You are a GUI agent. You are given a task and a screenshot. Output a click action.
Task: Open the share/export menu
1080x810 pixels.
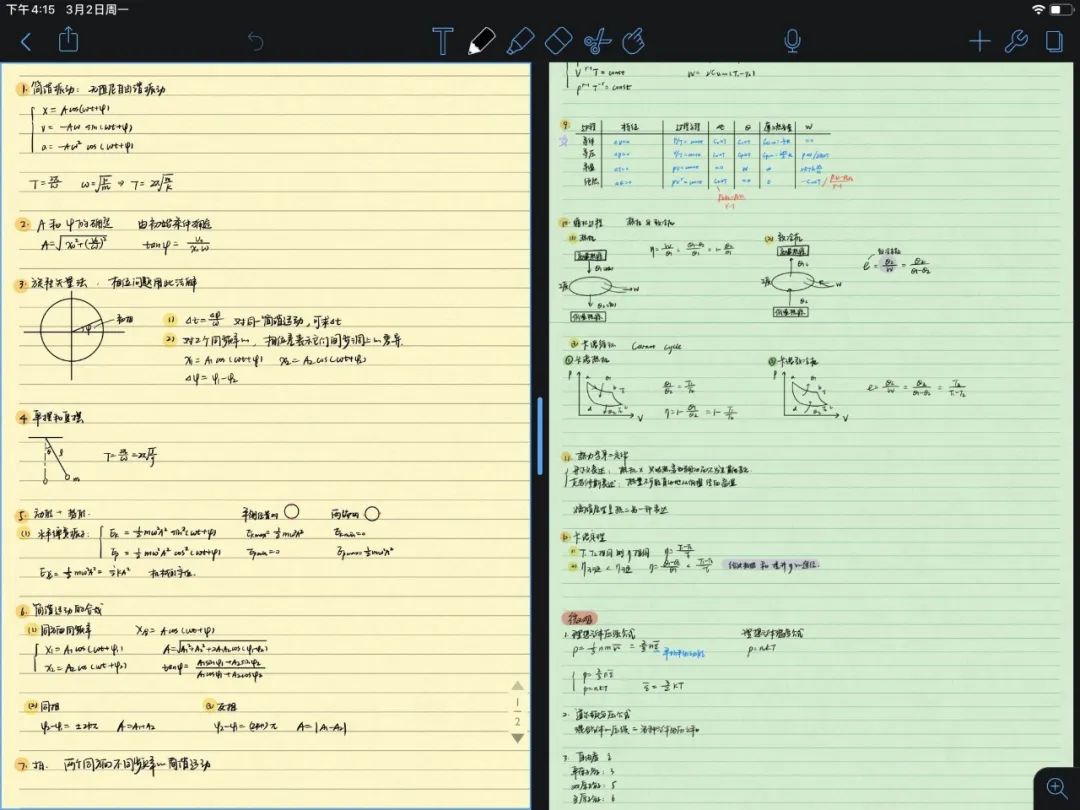click(x=68, y=40)
